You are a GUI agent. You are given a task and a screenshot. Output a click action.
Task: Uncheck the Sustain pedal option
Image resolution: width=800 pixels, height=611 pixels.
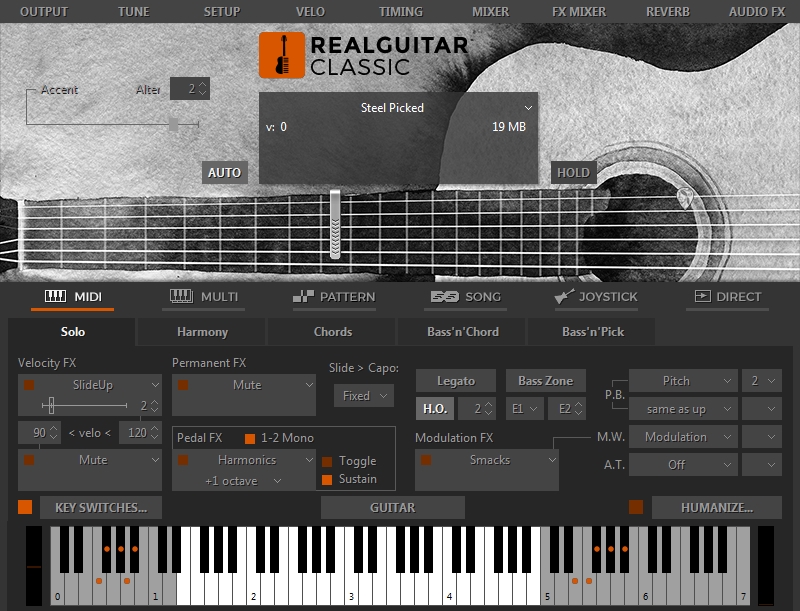(x=327, y=479)
